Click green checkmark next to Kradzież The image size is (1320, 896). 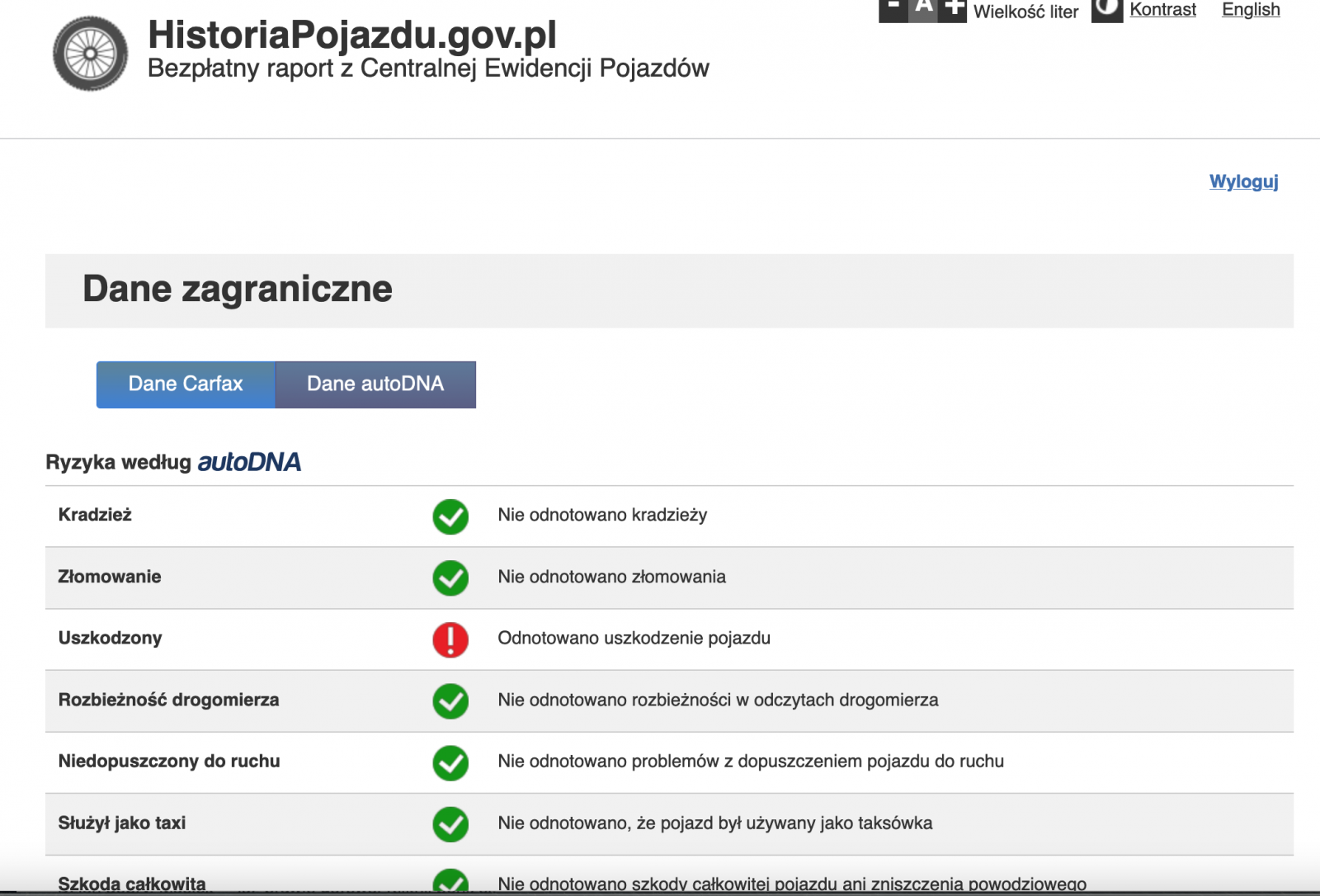point(450,516)
